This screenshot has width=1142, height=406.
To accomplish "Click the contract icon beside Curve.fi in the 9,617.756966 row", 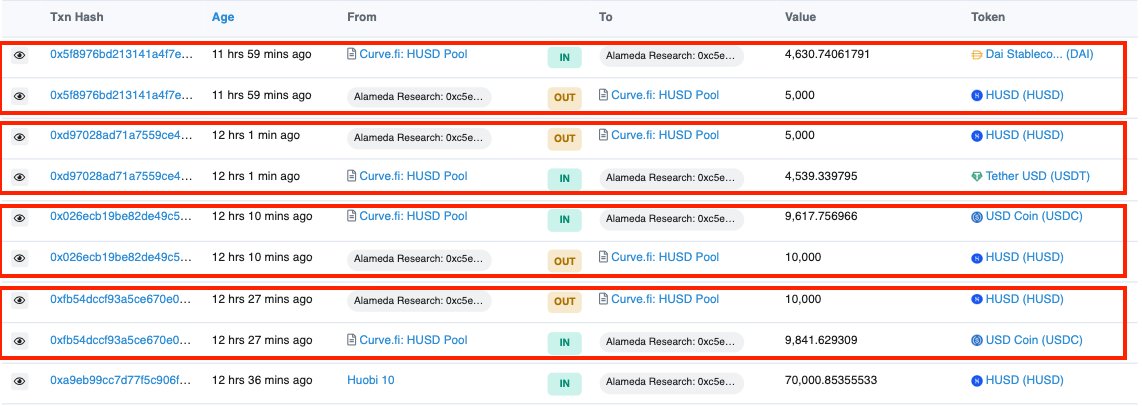I will coord(352,216).
